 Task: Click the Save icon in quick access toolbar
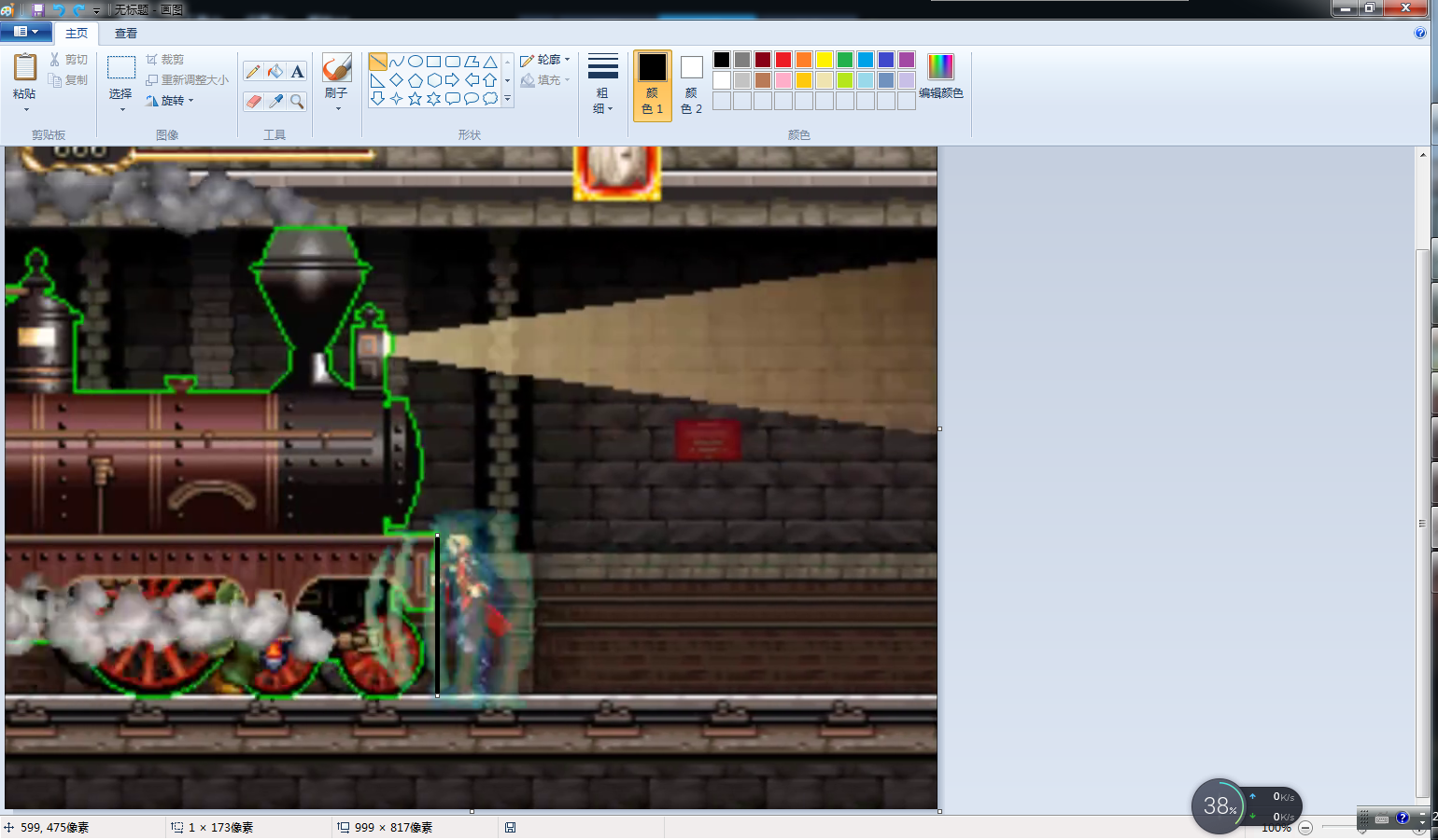click(x=38, y=9)
